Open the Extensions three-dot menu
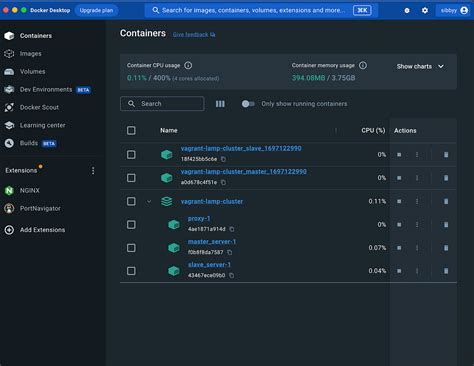Image resolution: width=474 pixels, height=366 pixels. click(x=93, y=171)
